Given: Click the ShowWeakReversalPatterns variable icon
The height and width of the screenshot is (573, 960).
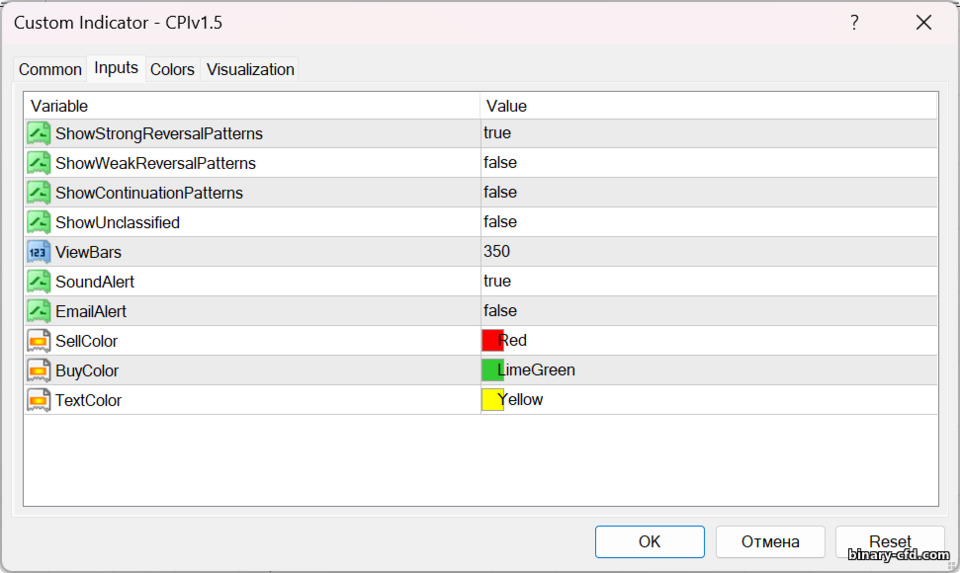Looking at the screenshot, I should click(x=39, y=163).
